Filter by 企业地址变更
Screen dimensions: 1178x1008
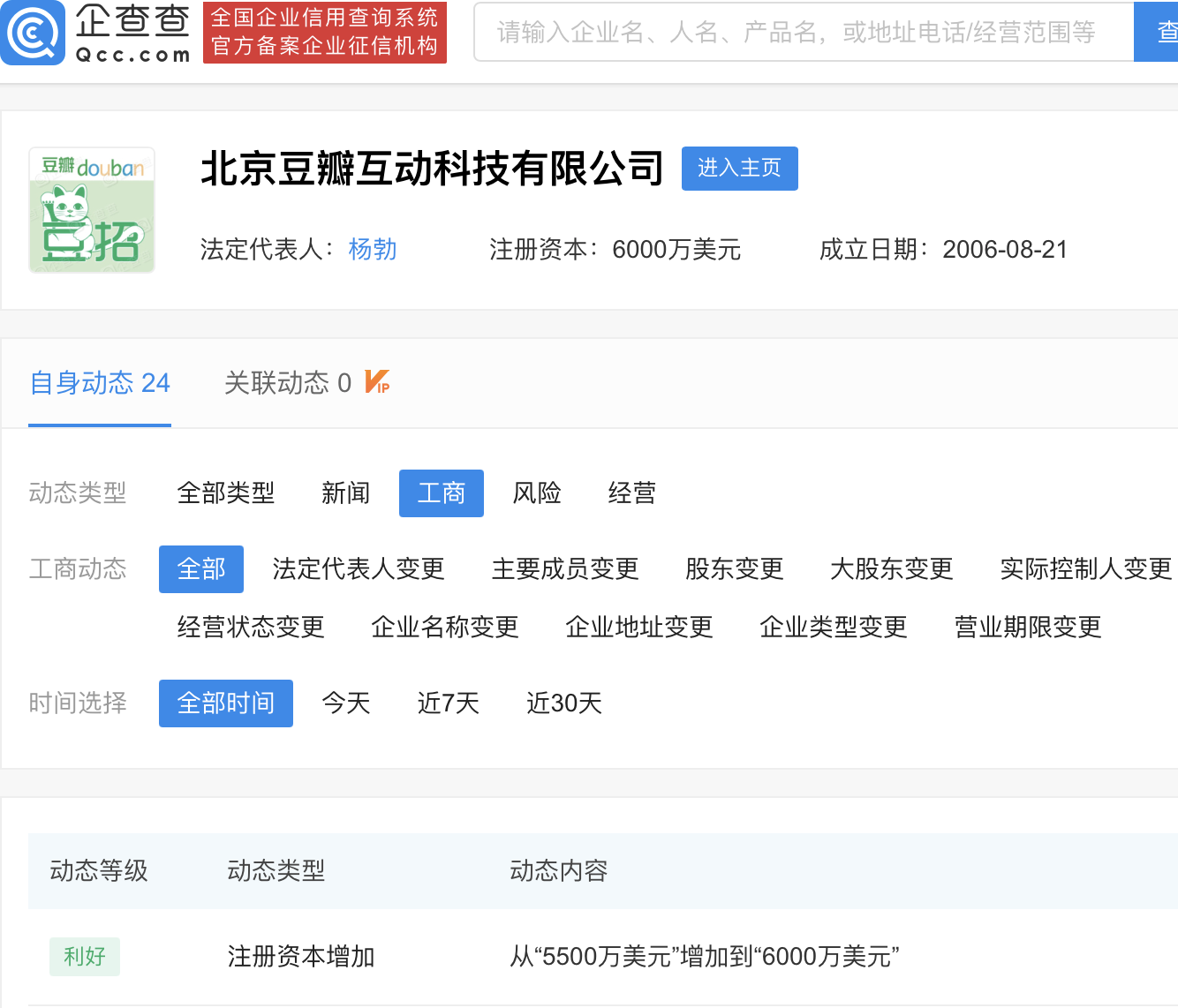(x=639, y=628)
